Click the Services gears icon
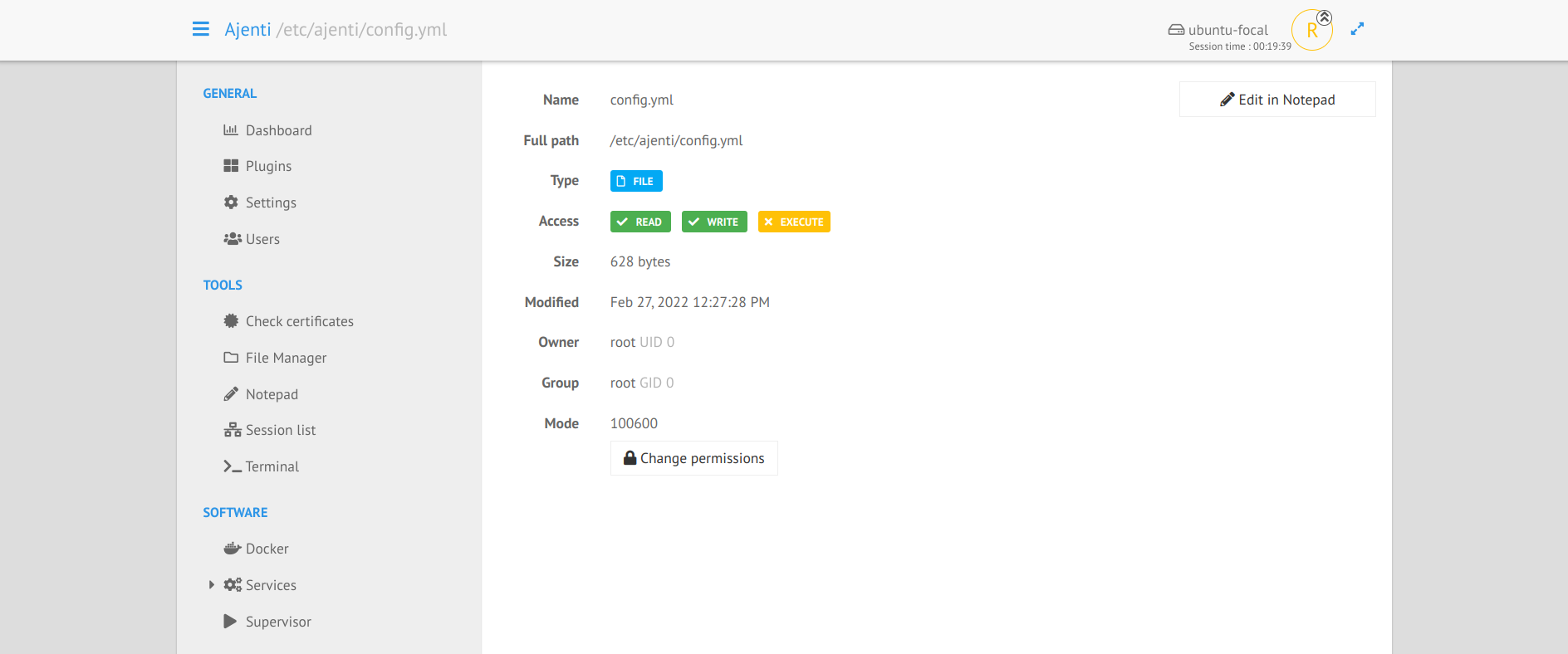This screenshot has height=654, width=1568. pos(233,585)
